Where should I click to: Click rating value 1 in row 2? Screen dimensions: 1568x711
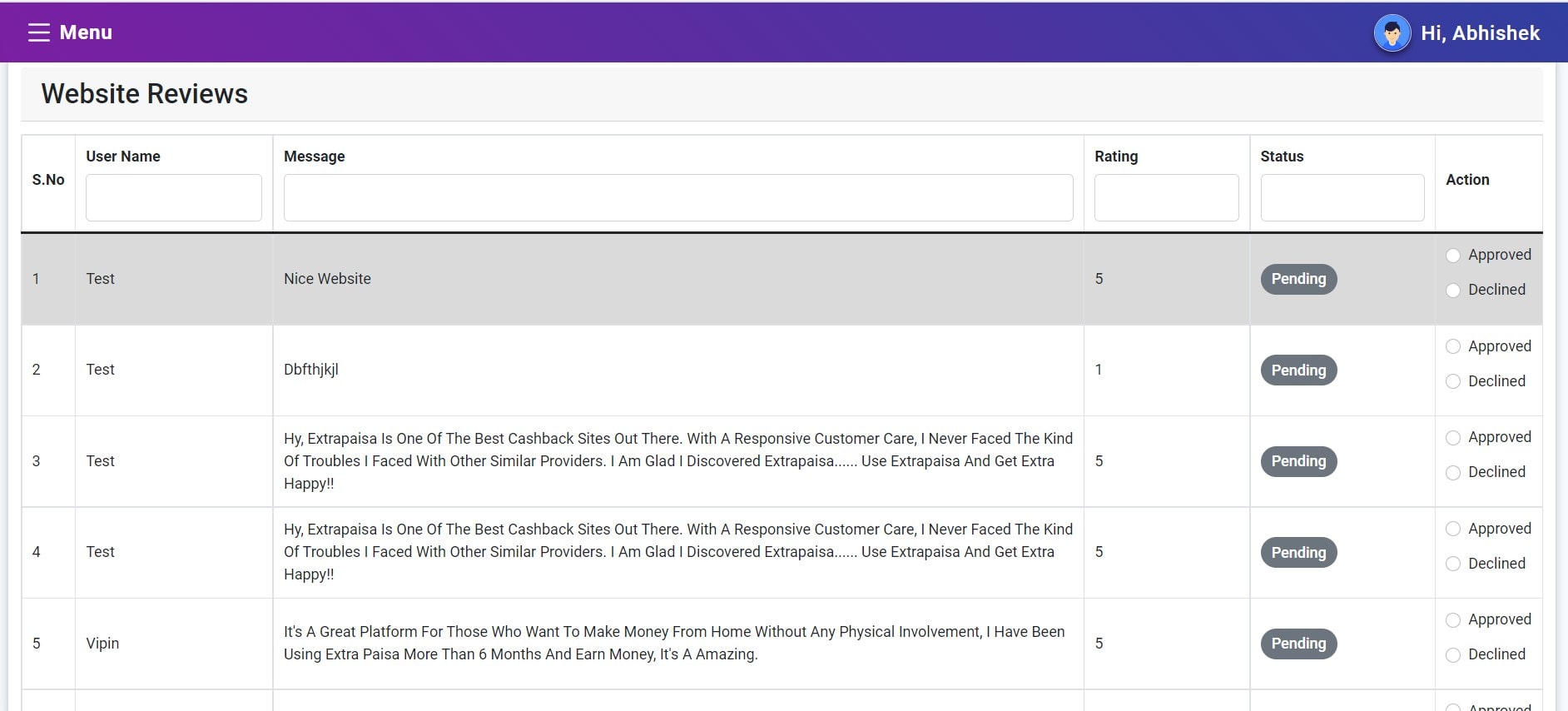click(x=1099, y=370)
